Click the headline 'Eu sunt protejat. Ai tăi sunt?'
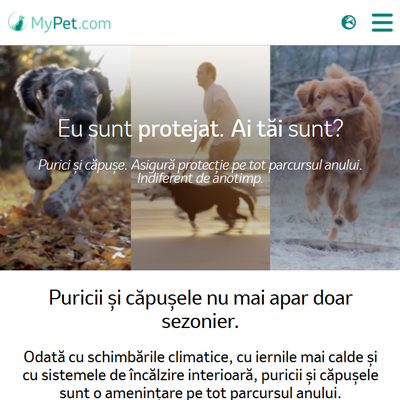 point(200,129)
